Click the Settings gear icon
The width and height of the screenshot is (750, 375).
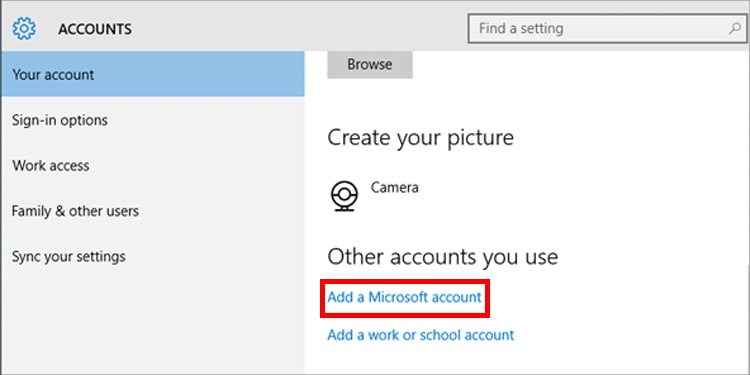pyautogui.click(x=24, y=29)
